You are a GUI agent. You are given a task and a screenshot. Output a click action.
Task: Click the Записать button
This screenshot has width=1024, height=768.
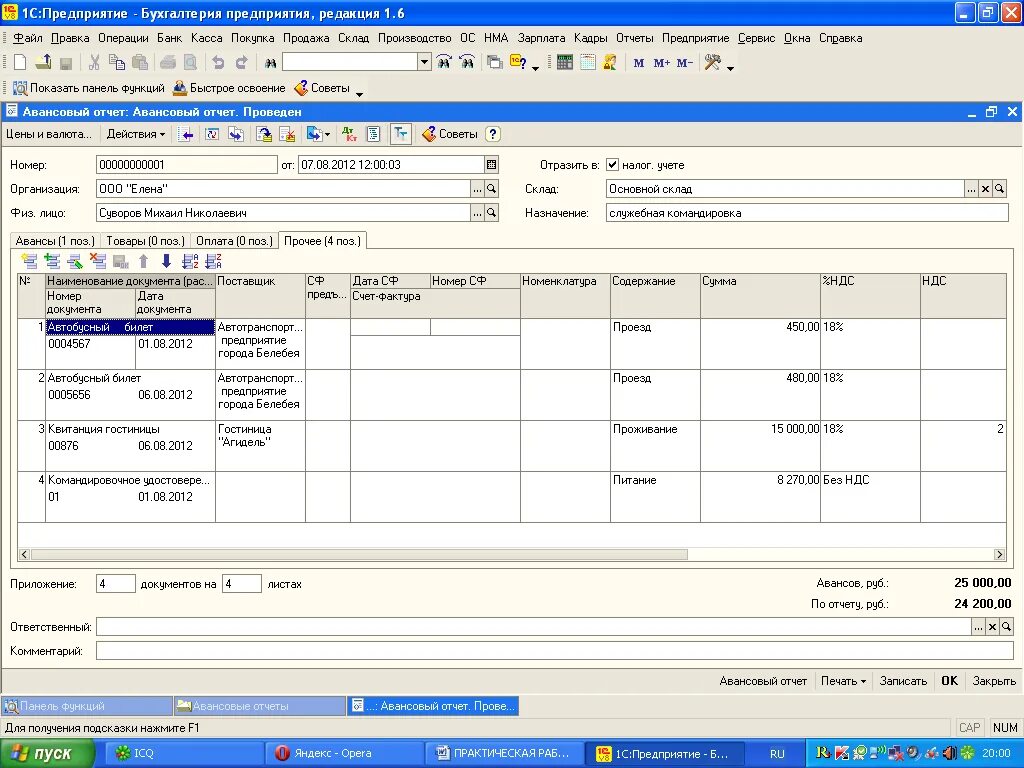903,680
